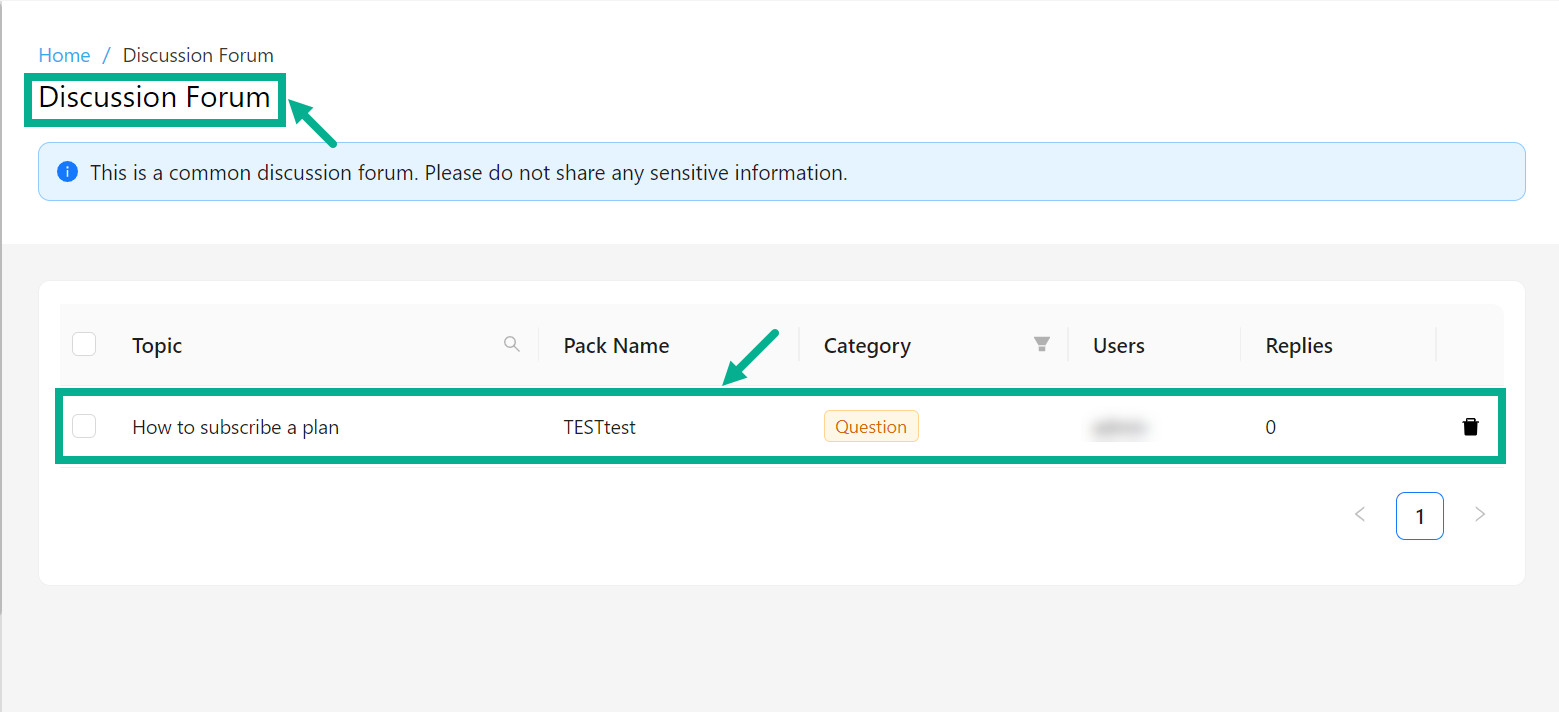This screenshot has width=1559, height=712.
Task: Click the Users column header
Action: (x=1118, y=346)
